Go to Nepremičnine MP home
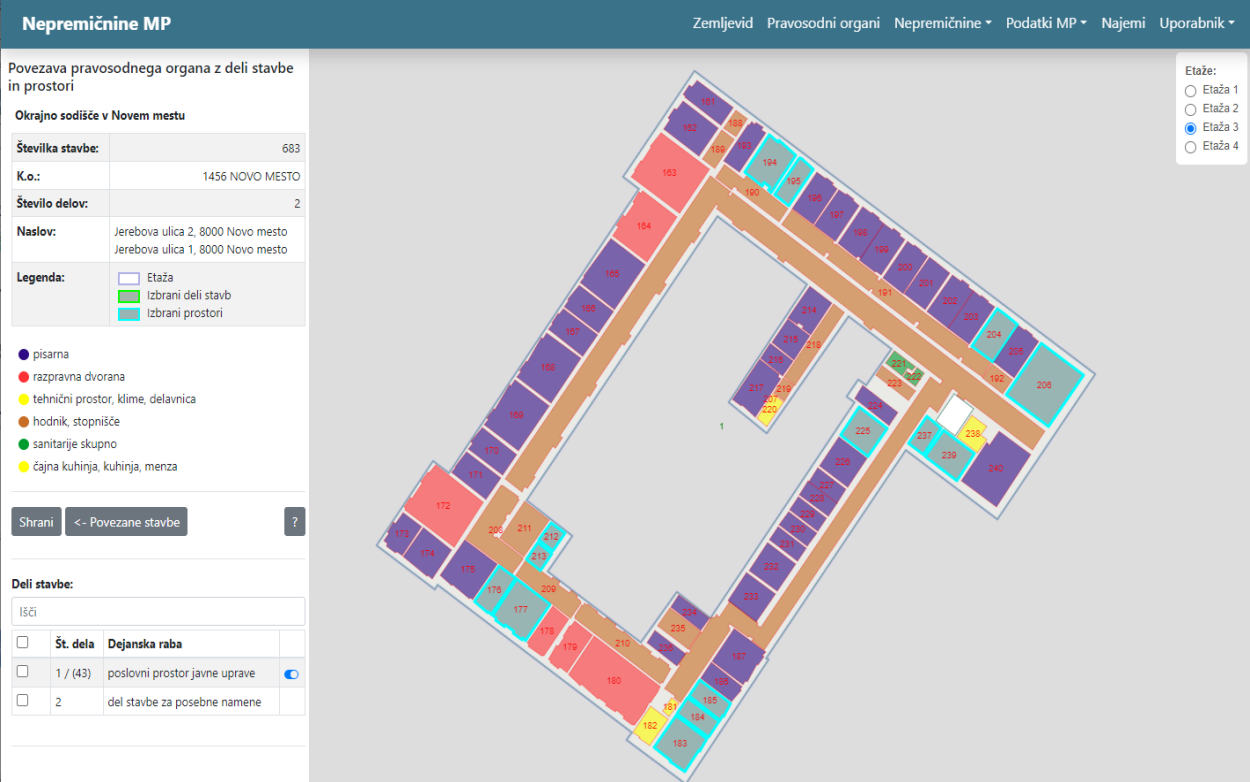Screen dimensions: 1250x782 pyautogui.click(x=96, y=23)
